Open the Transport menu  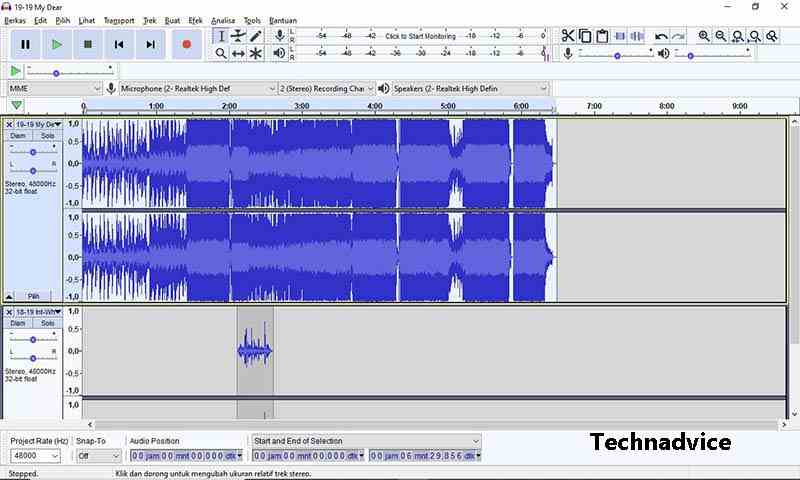[x=119, y=20]
